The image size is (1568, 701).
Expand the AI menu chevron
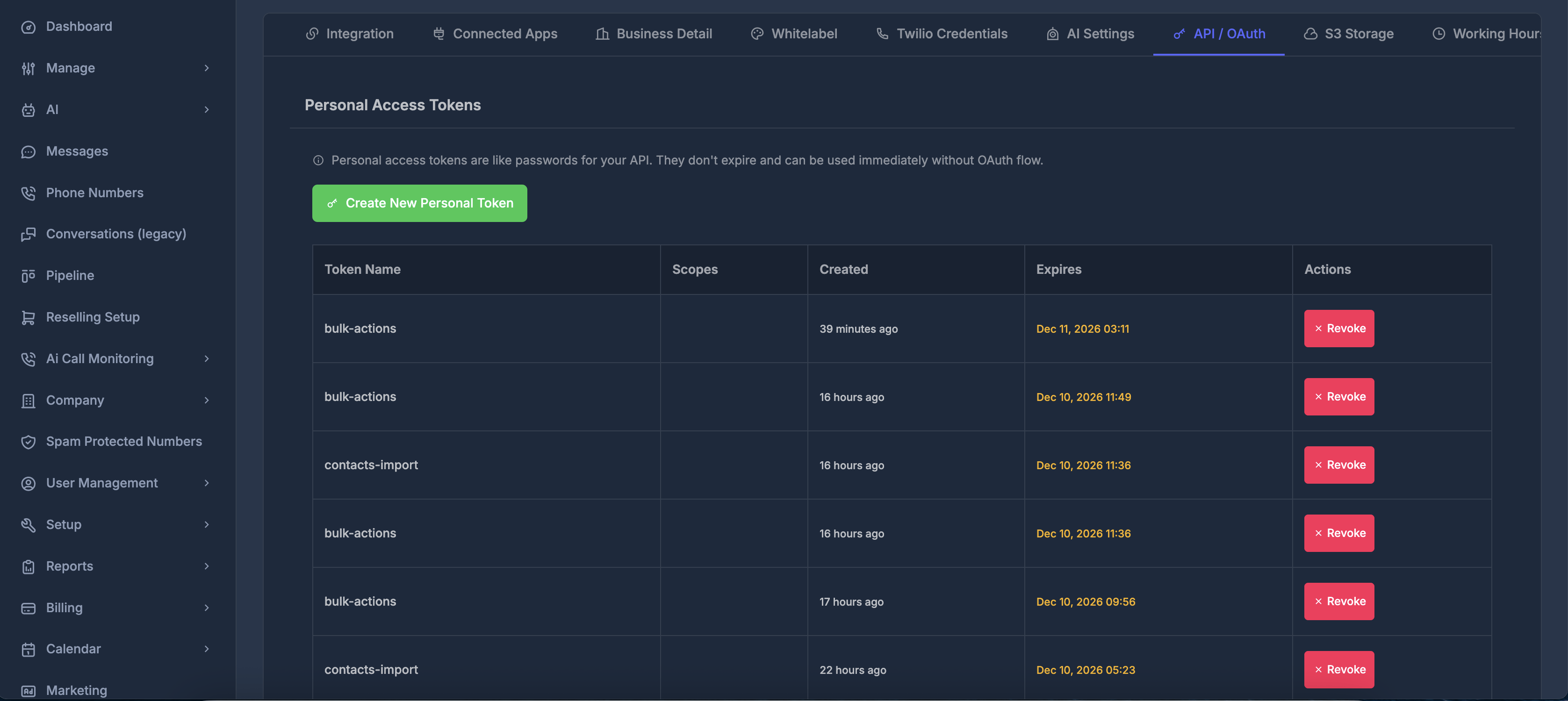tap(206, 110)
